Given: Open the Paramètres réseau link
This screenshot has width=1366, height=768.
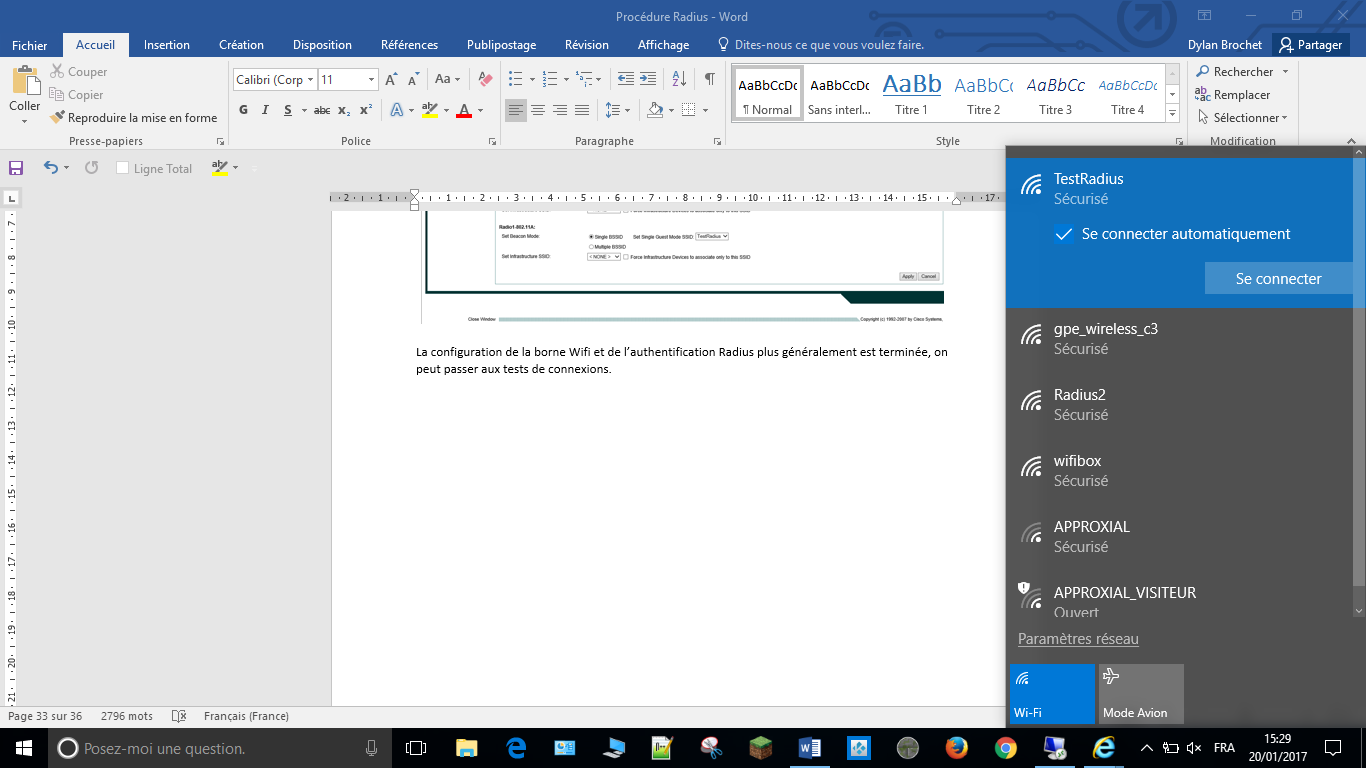Looking at the screenshot, I should click(x=1078, y=639).
